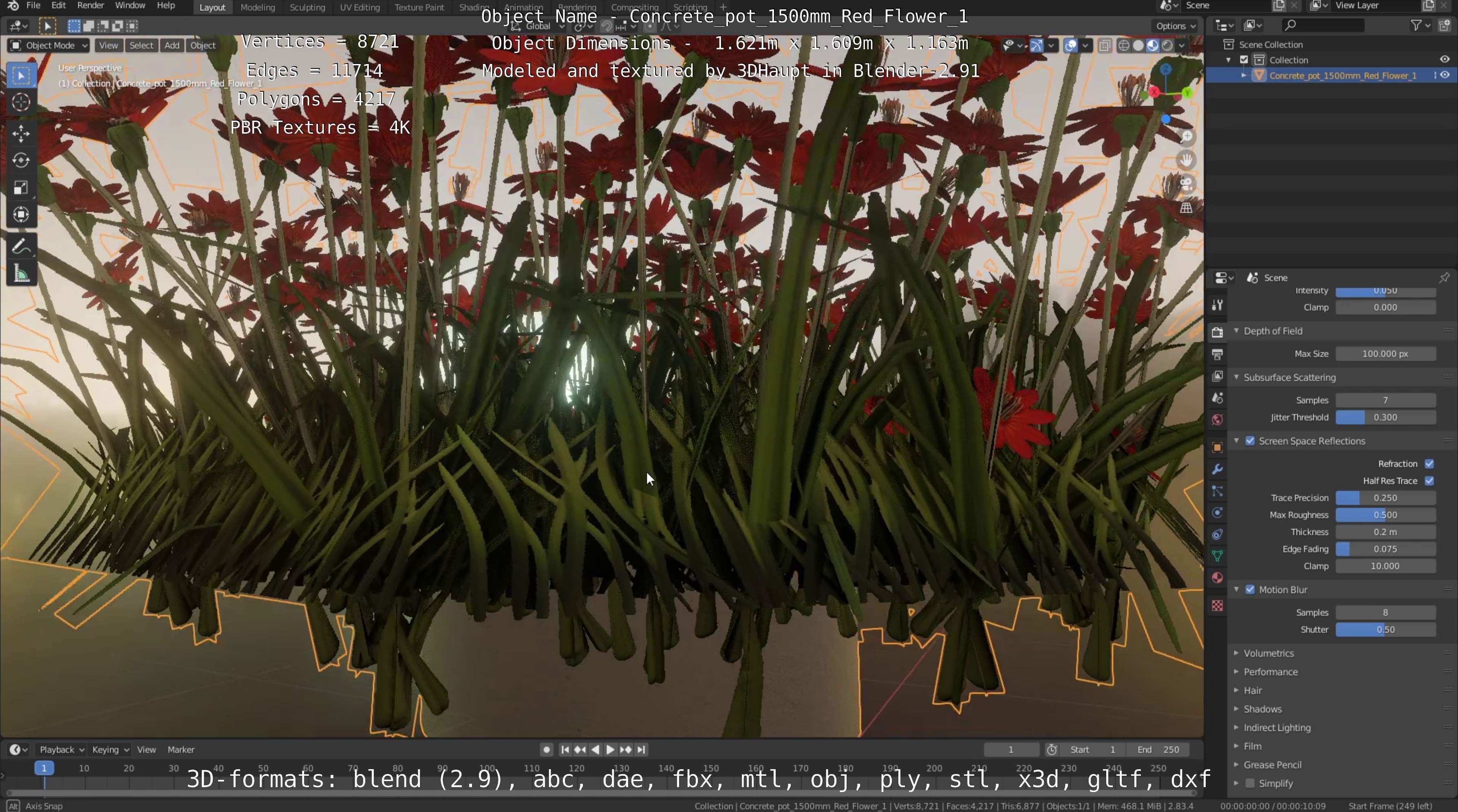Open the Output properties tab
The image size is (1458, 812).
(1218, 354)
